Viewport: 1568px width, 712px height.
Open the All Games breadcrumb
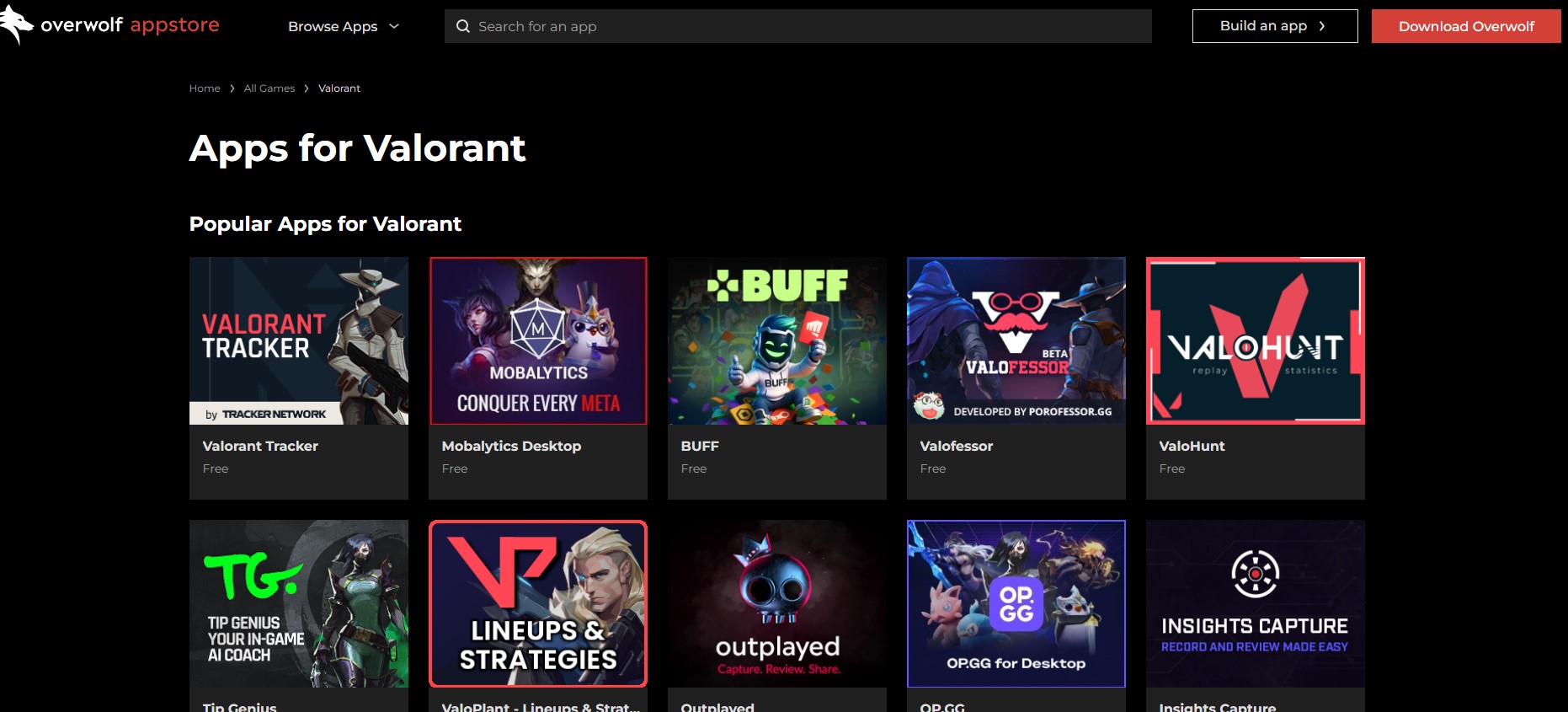click(269, 88)
